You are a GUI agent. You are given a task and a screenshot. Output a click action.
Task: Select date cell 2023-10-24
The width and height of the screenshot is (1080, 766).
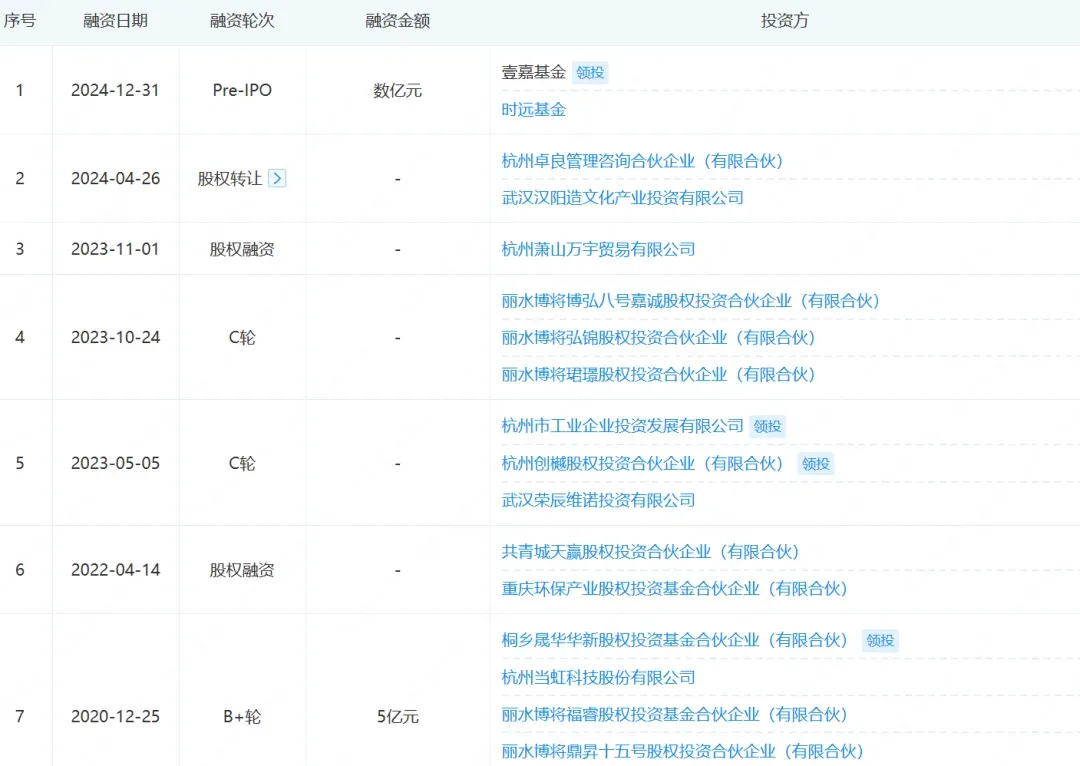coord(116,338)
